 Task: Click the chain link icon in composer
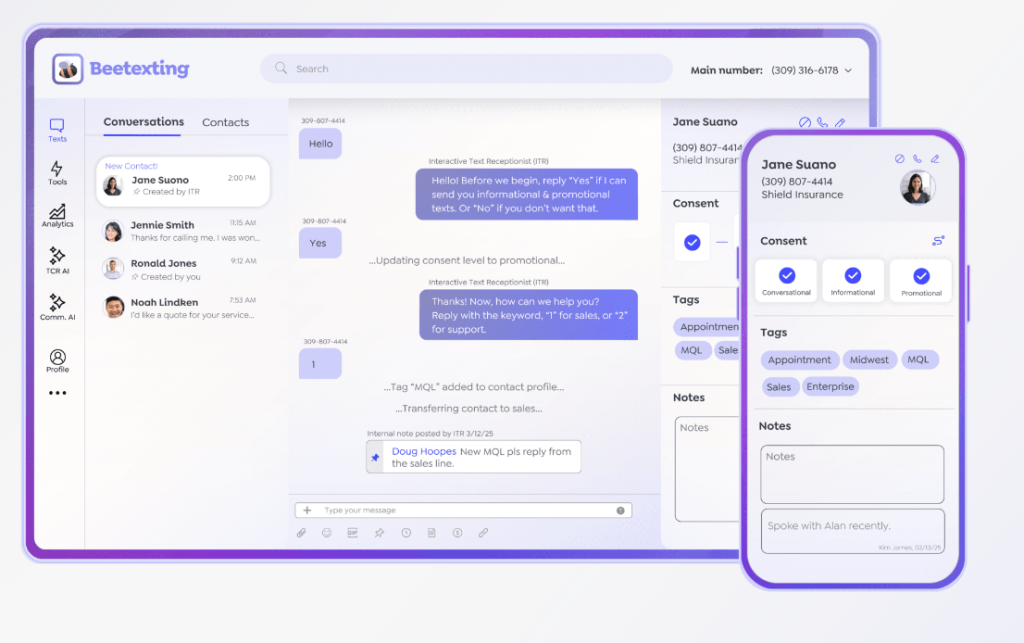(x=483, y=533)
